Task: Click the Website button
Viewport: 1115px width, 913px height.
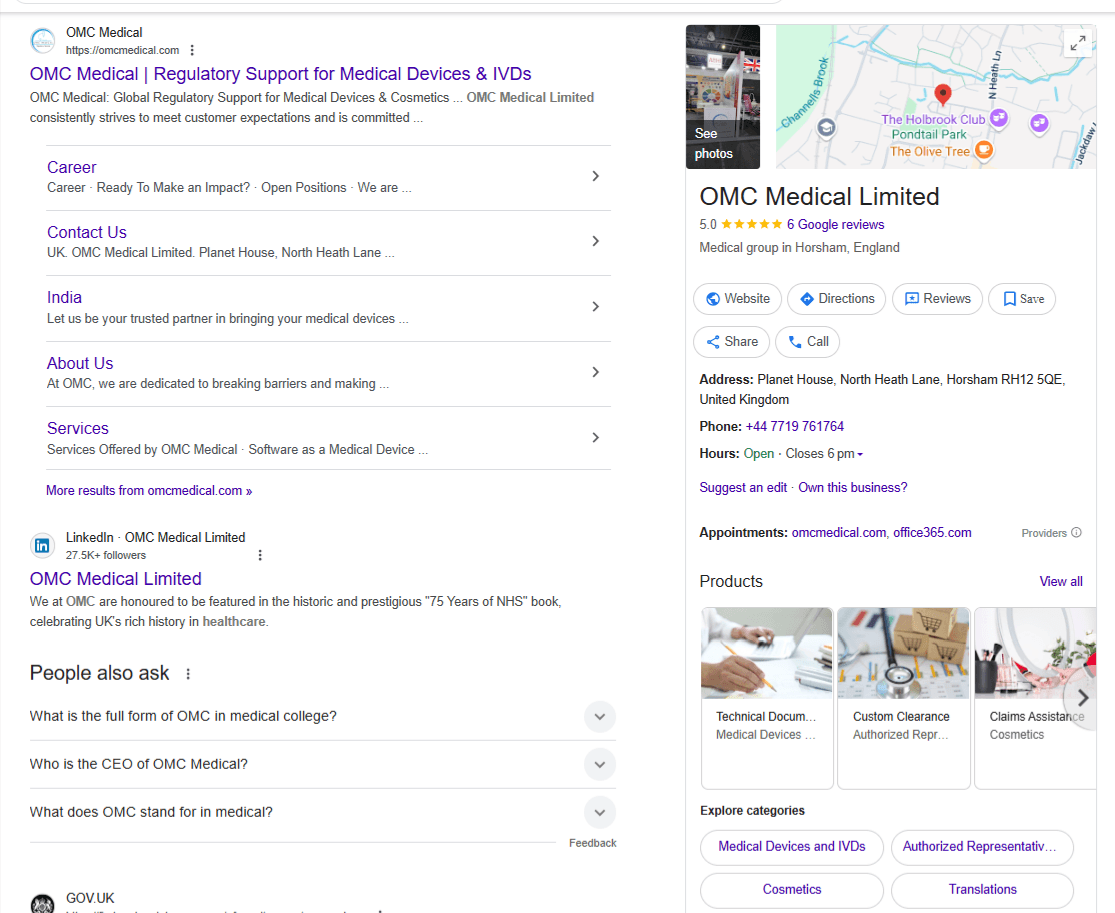Action: [x=737, y=299]
